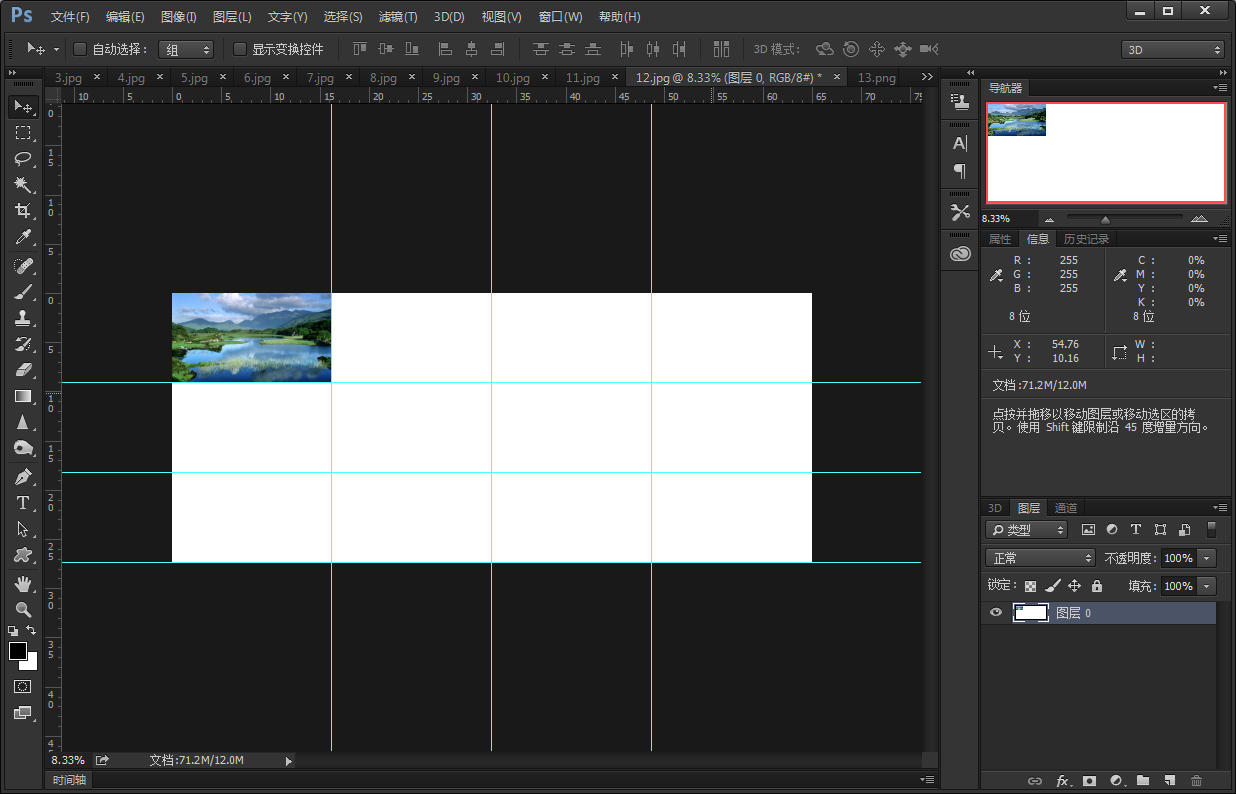Select the Magic Wand tool
Screen dimensions: 1236x794
(x=22, y=184)
